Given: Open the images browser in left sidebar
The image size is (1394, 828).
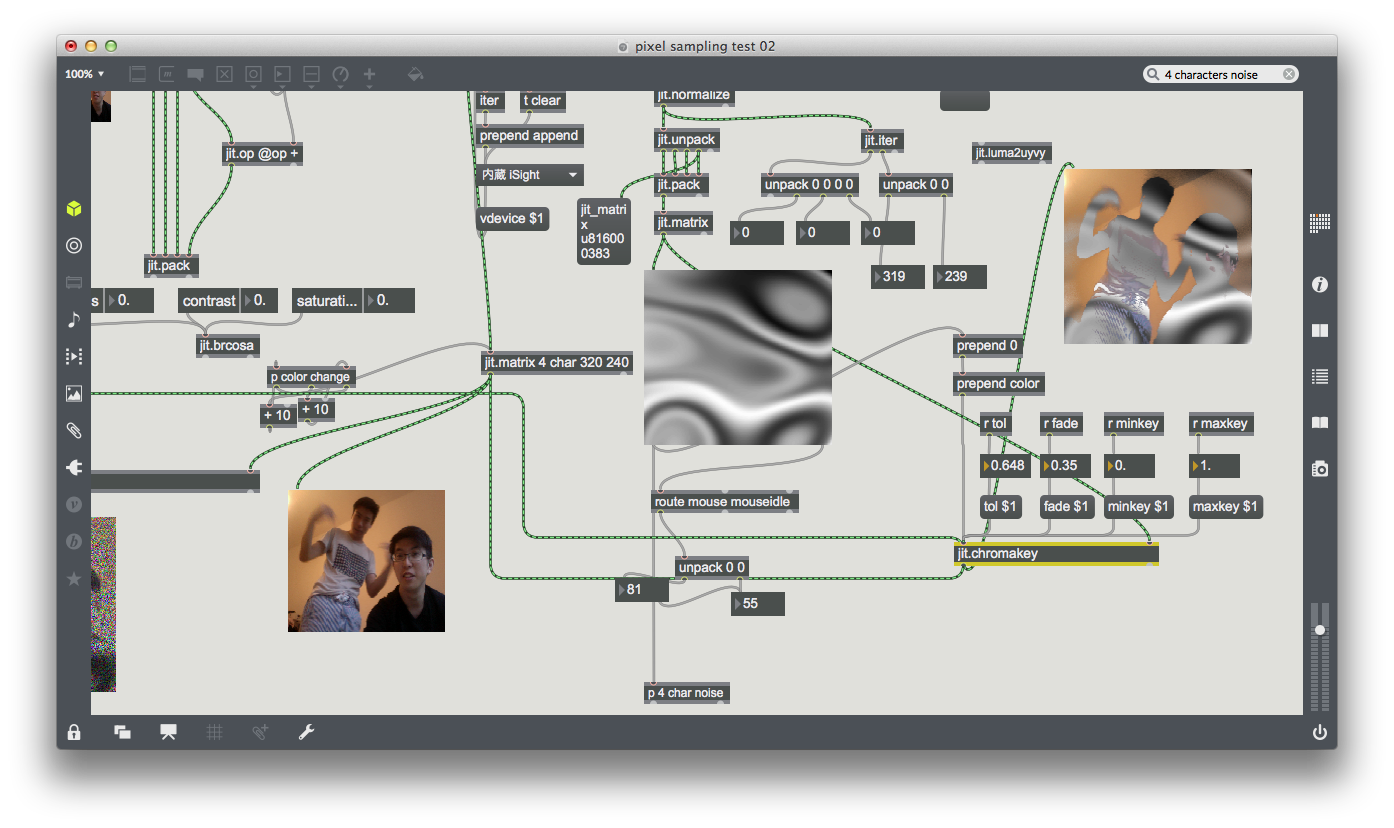Looking at the screenshot, I should (74, 394).
